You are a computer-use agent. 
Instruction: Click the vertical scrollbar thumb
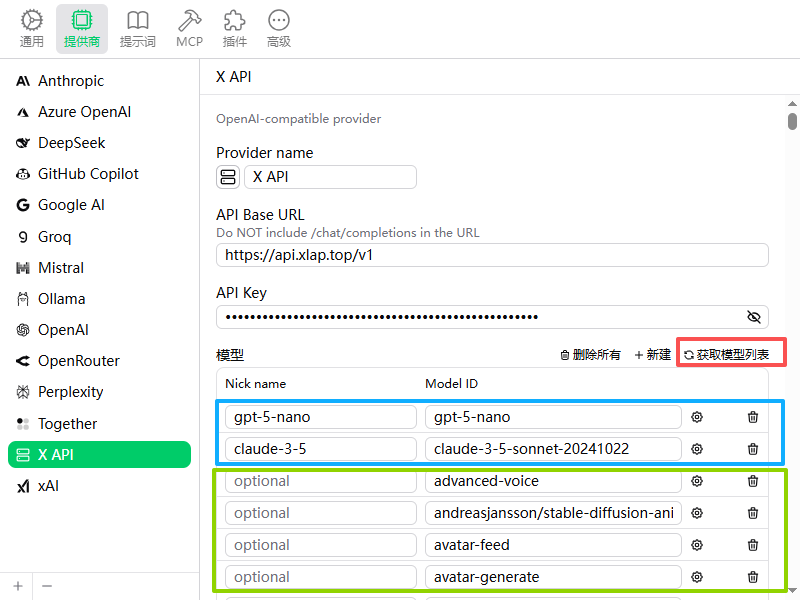792,121
